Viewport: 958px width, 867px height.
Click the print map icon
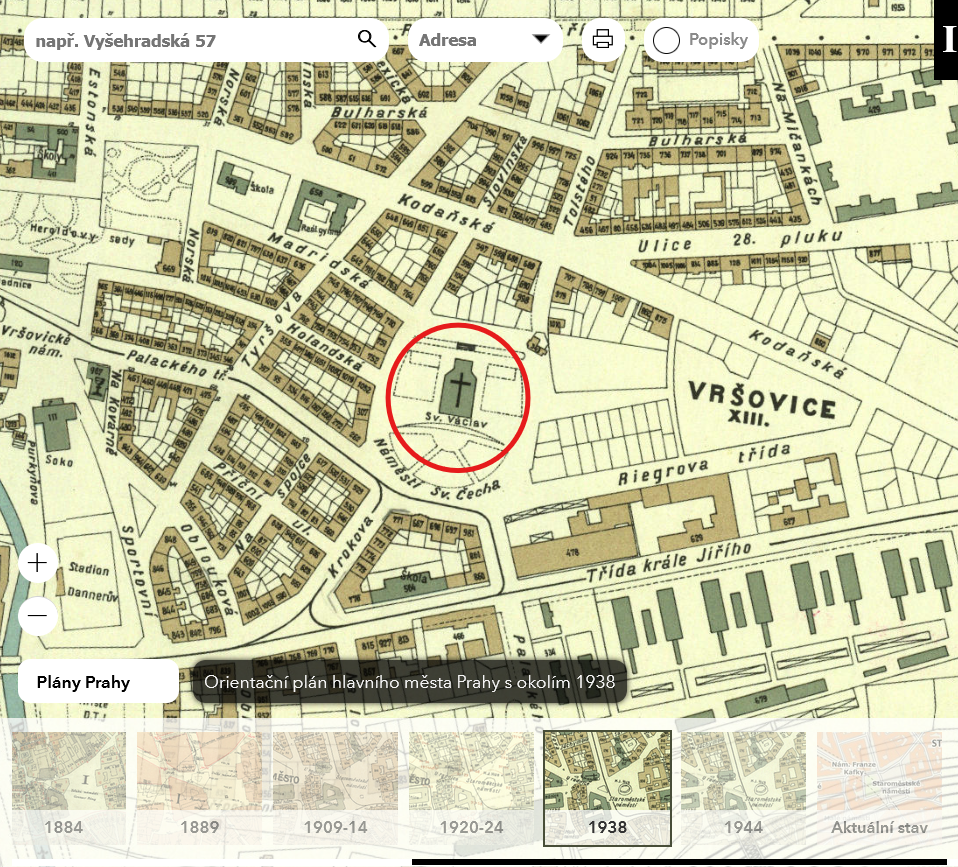(603, 40)
